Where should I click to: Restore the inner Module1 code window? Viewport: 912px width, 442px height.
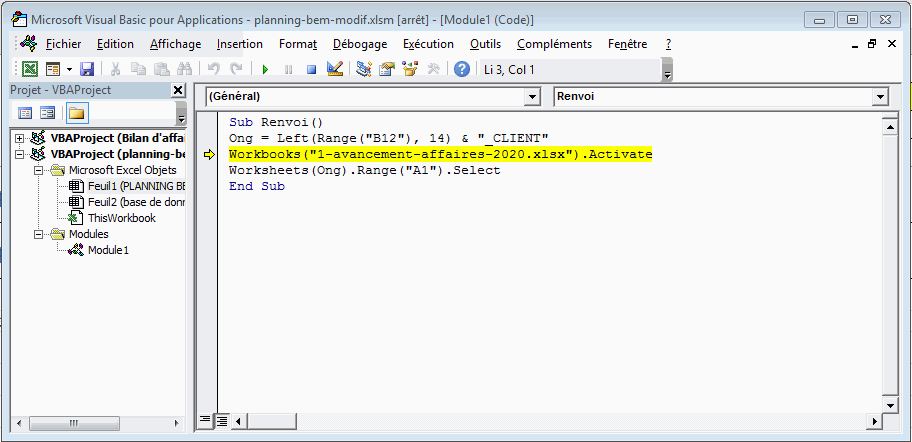[872, 44]
